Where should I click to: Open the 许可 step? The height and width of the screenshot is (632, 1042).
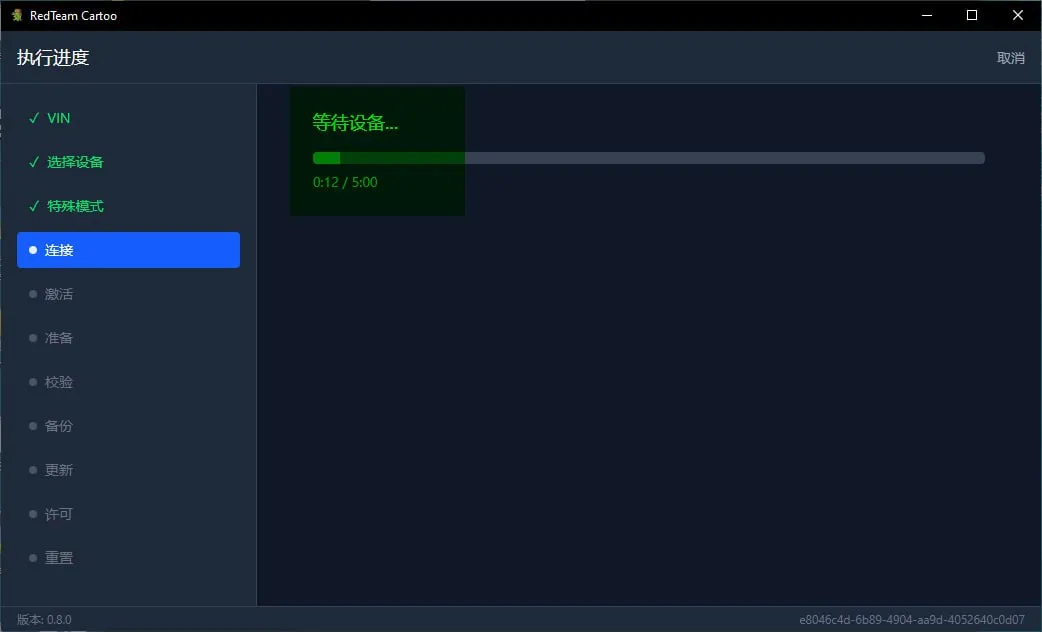click(128, 514)
